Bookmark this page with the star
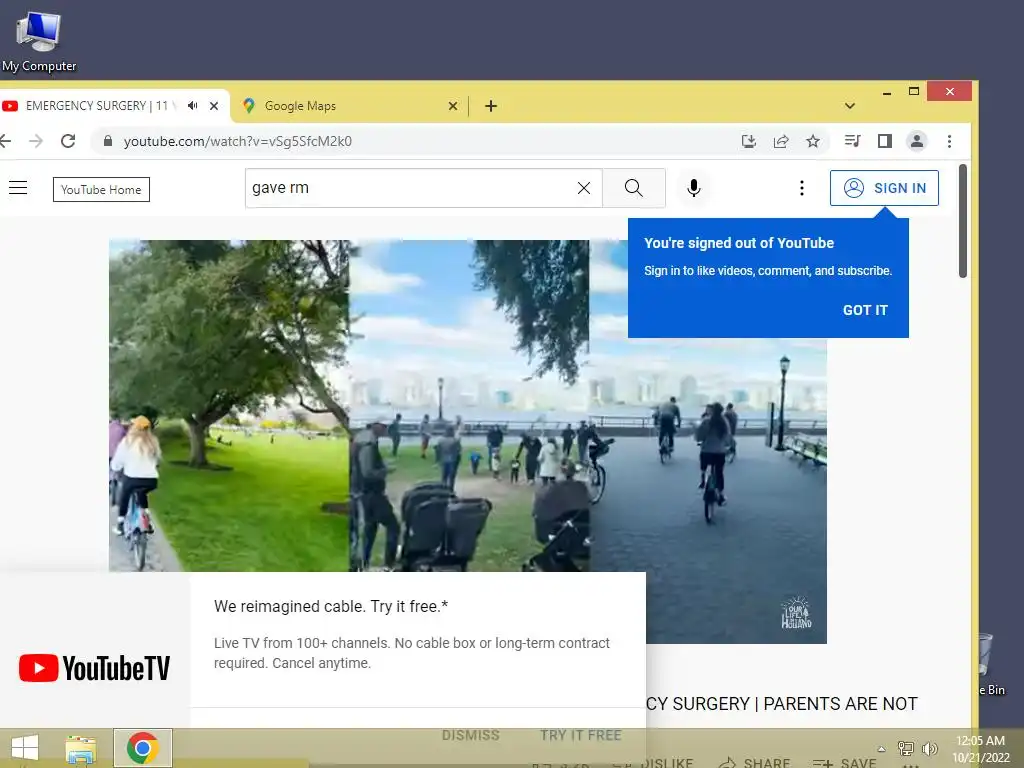Screen dimensions: 1024x768 coord(813,141)
